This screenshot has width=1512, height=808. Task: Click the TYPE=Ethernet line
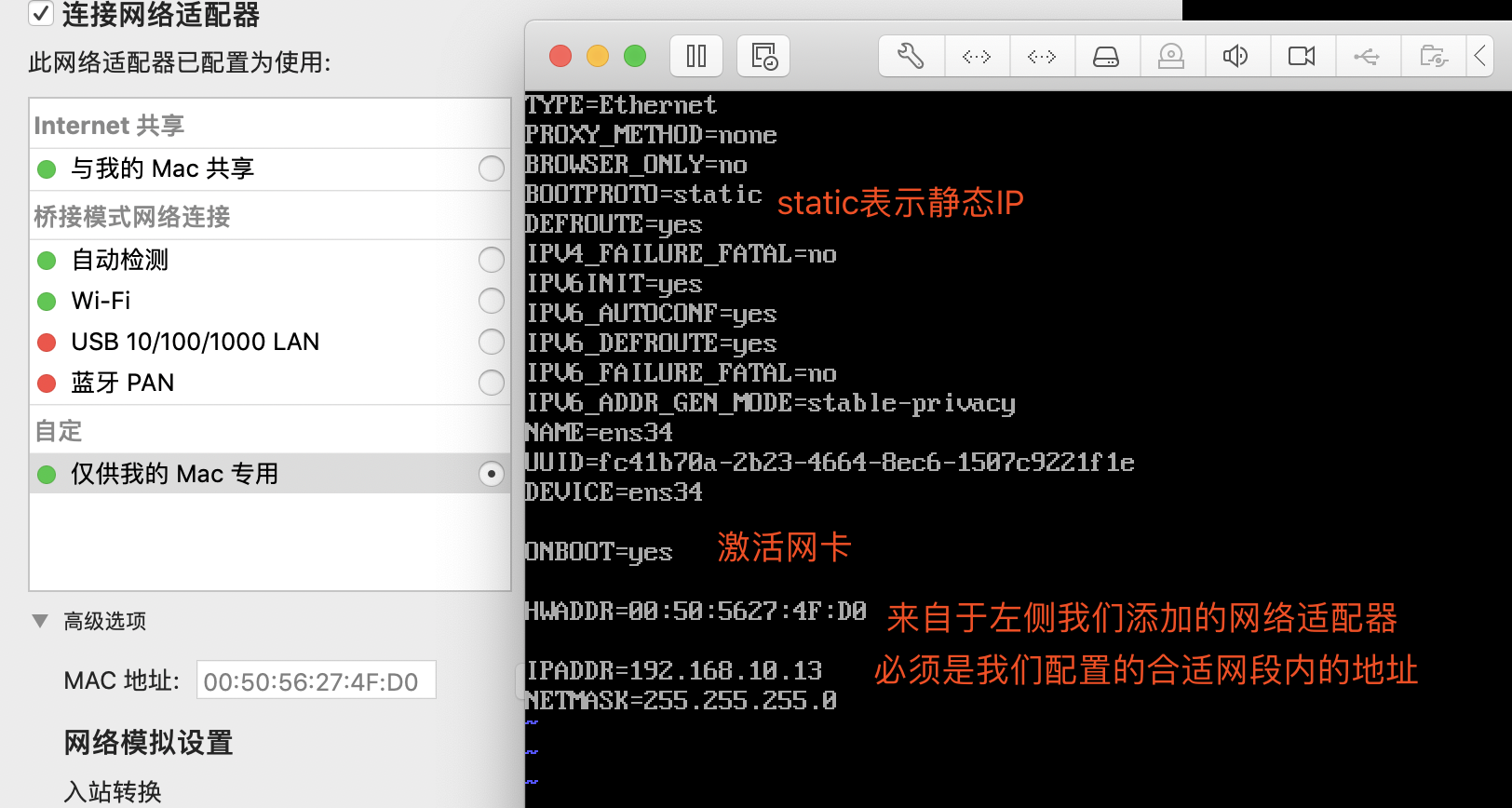click(x=621, y=105)
